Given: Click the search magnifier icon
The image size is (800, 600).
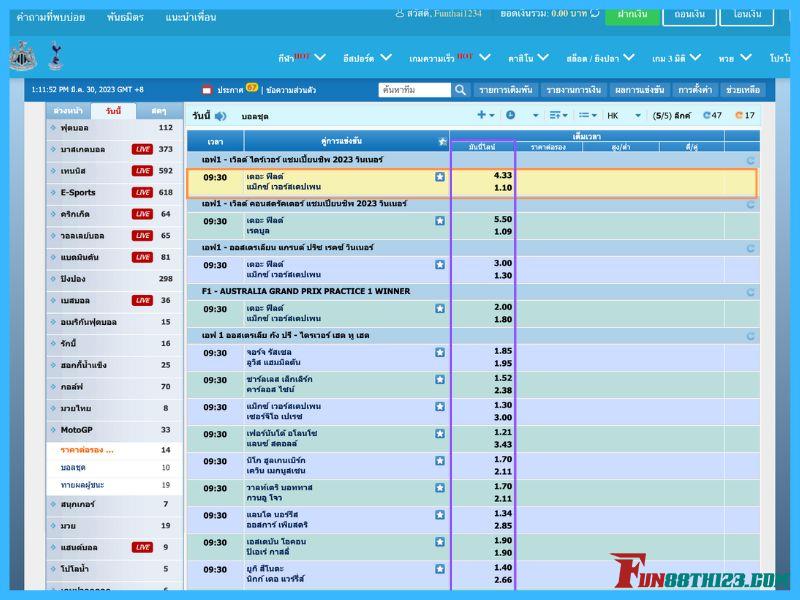Looking at the screenshot, I should pyautogui.click(x=460, y=90).
